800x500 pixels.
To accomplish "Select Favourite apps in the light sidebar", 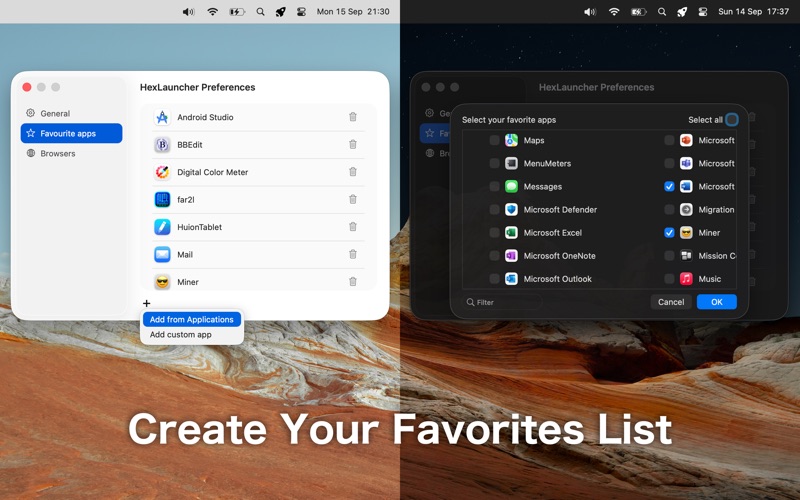I will click(71, 133).
